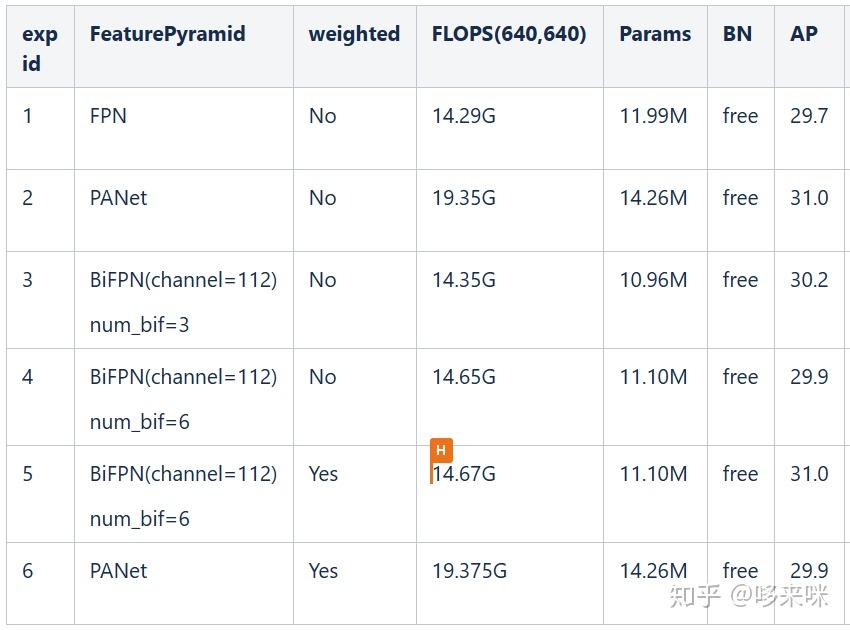Click the 19.35G FLOPS value
850x630 pixels.
point(464,198)
